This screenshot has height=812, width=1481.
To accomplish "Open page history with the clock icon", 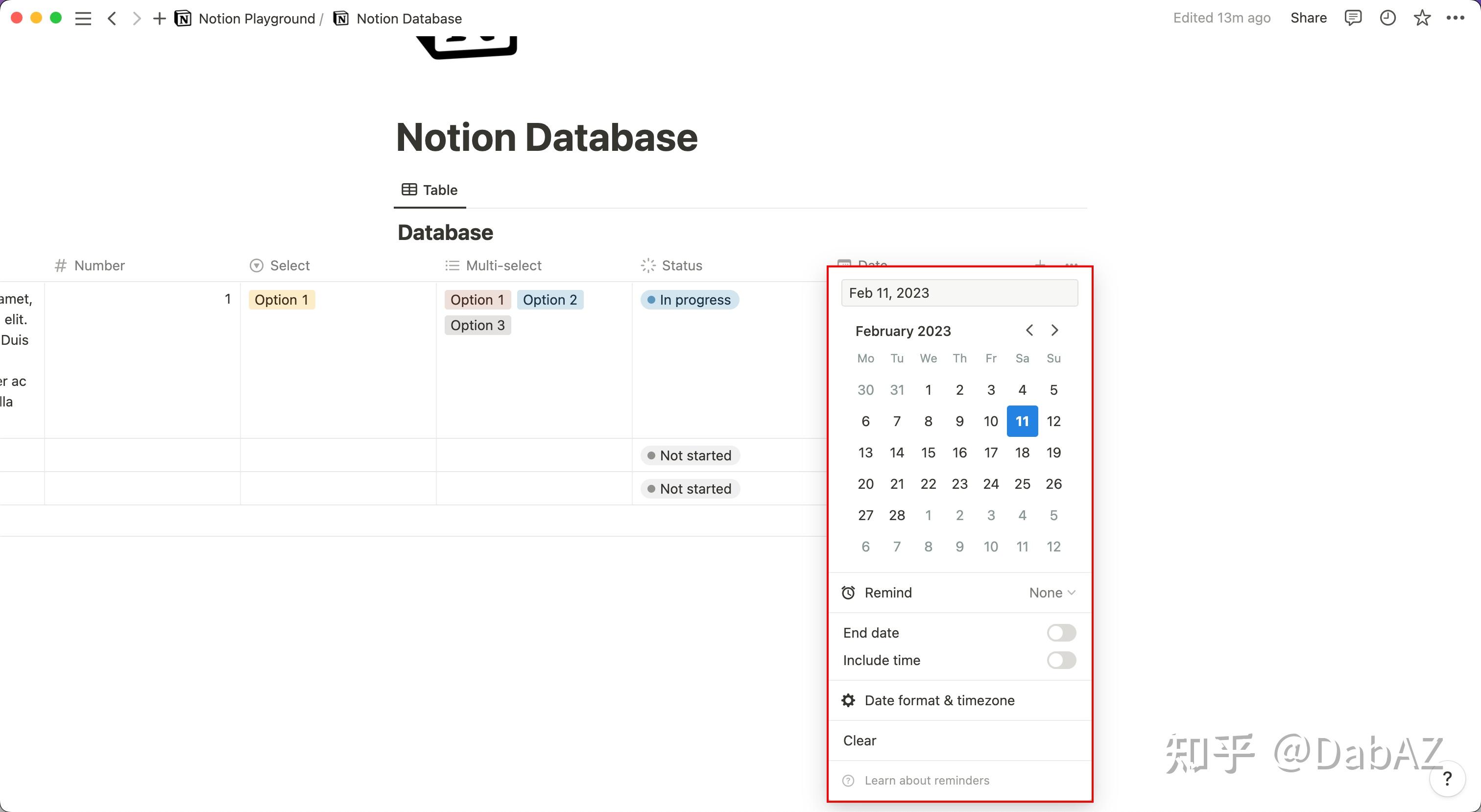I will pyautogui.click(x=1388, y=18).
